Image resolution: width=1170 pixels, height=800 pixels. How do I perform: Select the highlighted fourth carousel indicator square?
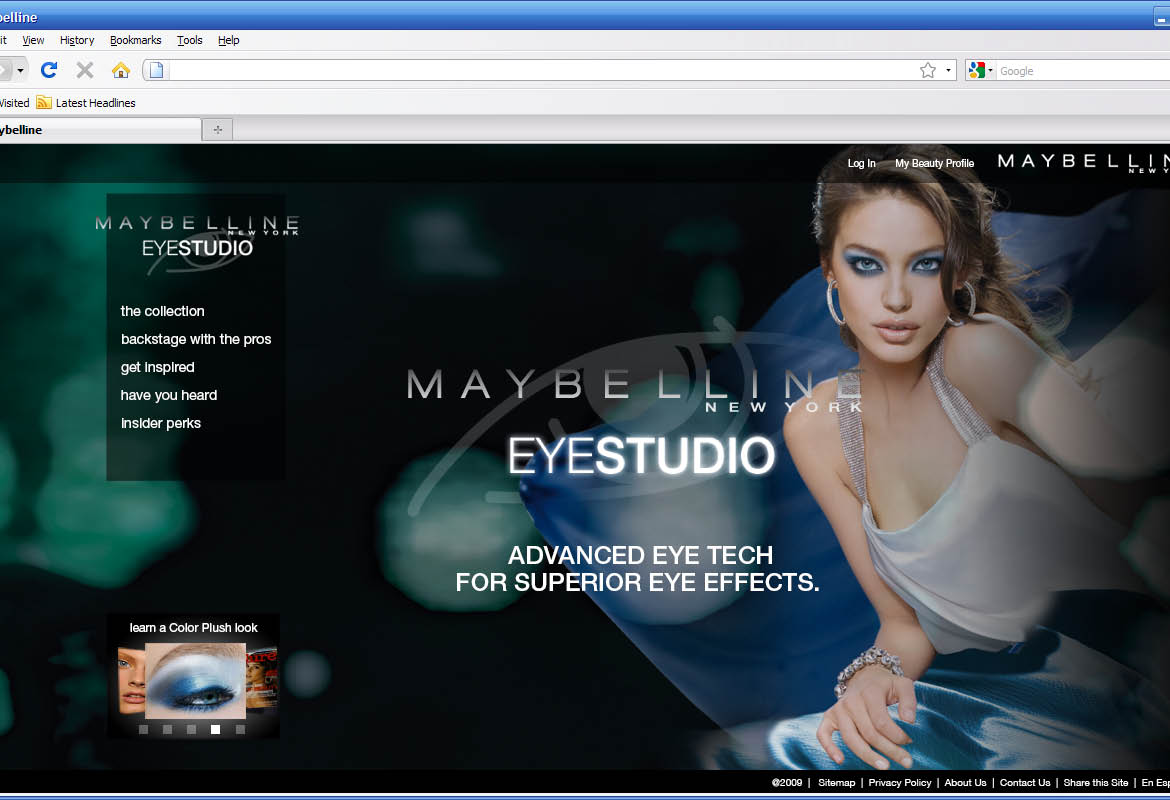[215, 729]
